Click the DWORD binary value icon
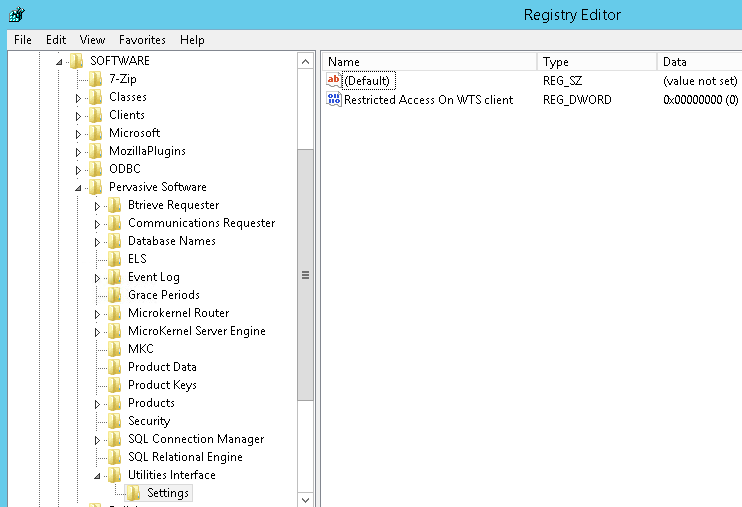 (x=333, y=99)
